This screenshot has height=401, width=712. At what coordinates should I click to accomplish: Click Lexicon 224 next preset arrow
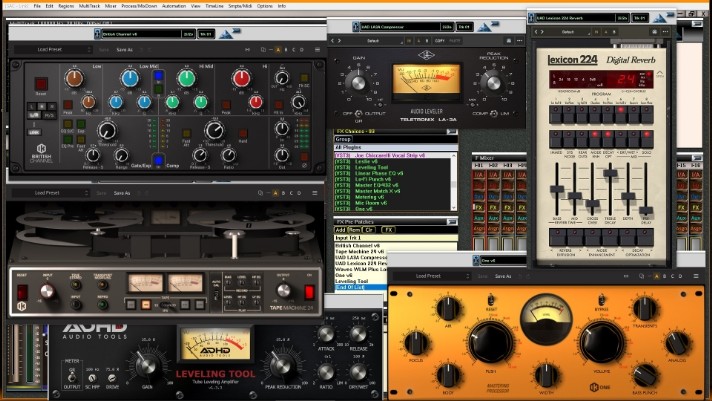pyautogui.click(x=542, y=32)
